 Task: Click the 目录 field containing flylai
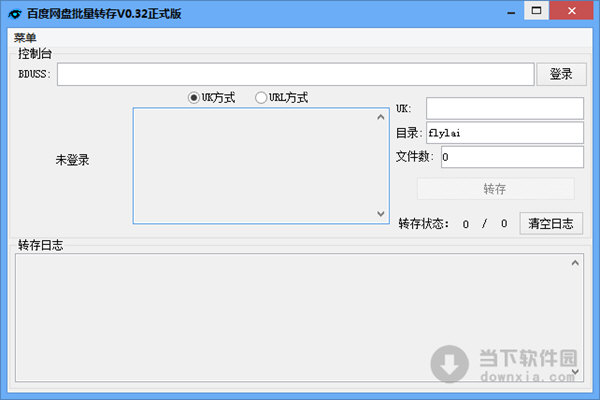(x=505, y=133)
